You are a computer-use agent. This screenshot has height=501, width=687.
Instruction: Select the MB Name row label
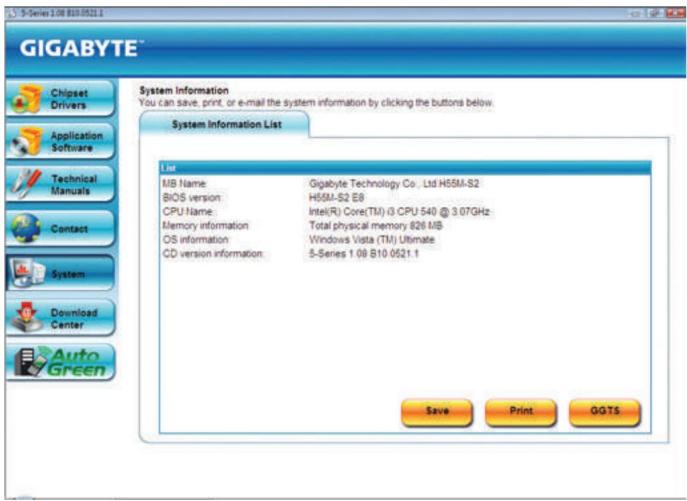pos(184,184)
